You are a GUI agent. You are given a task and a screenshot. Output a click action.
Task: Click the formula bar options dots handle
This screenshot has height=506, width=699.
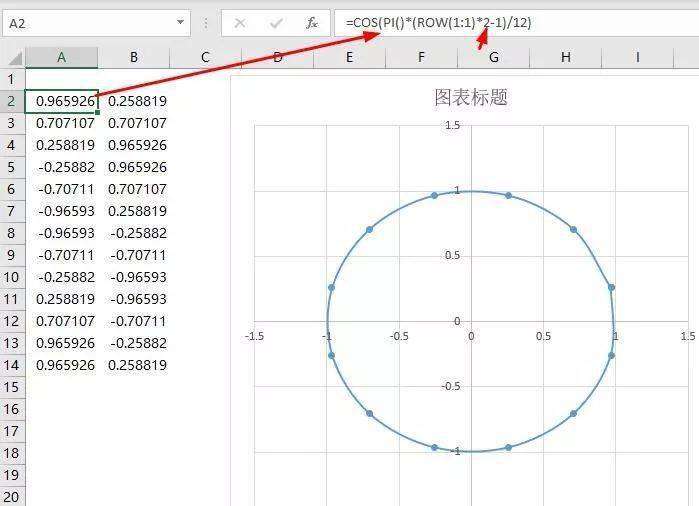coord(206,23)
